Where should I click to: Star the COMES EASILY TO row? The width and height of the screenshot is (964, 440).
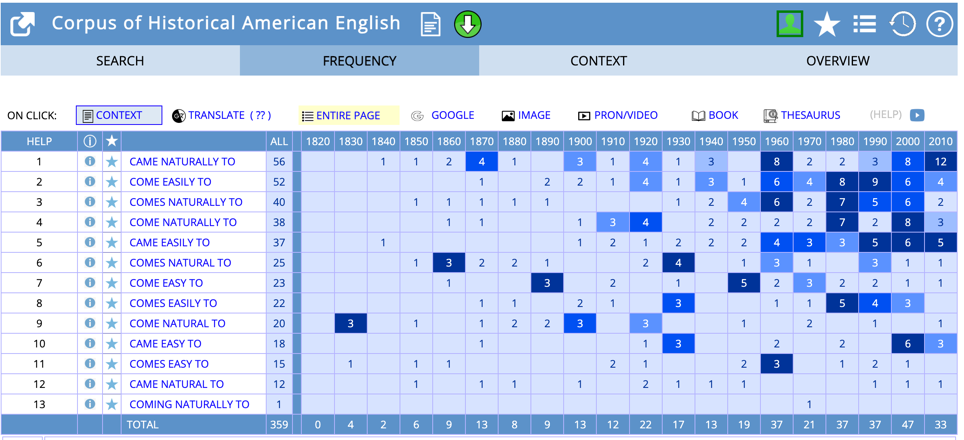111,303
